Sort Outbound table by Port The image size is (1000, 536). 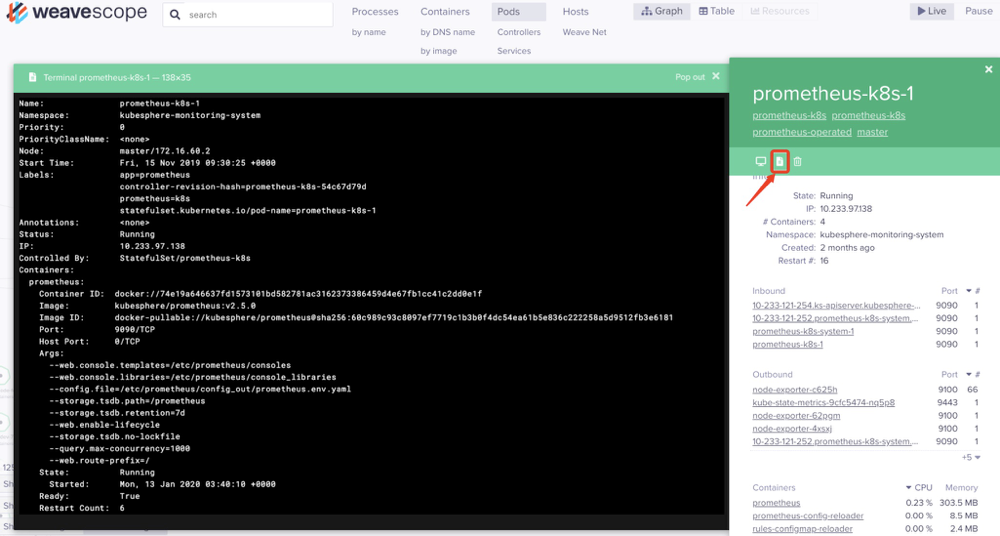pos(950,375)
